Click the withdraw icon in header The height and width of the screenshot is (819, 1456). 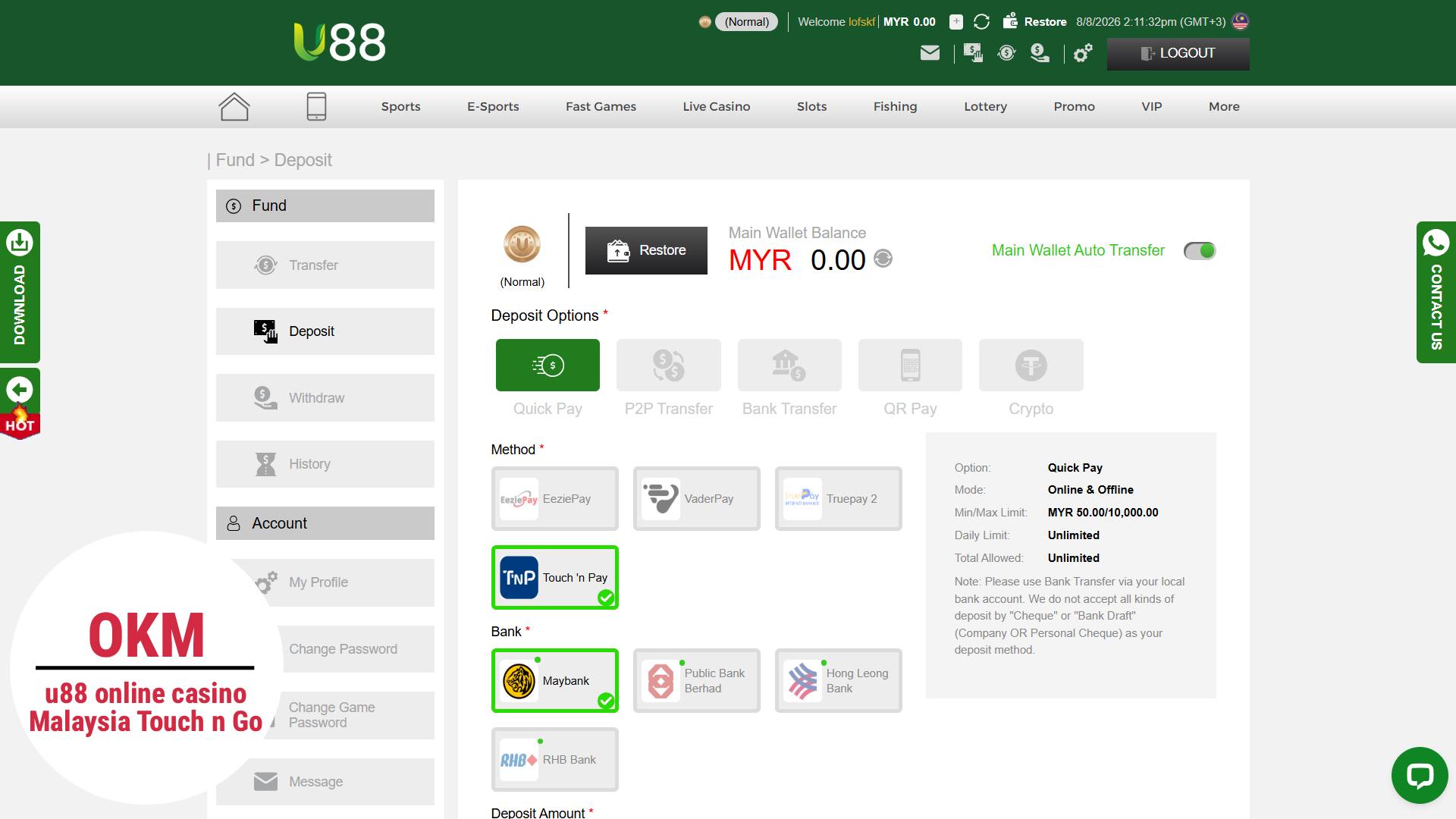click(x=1040, y=53)
